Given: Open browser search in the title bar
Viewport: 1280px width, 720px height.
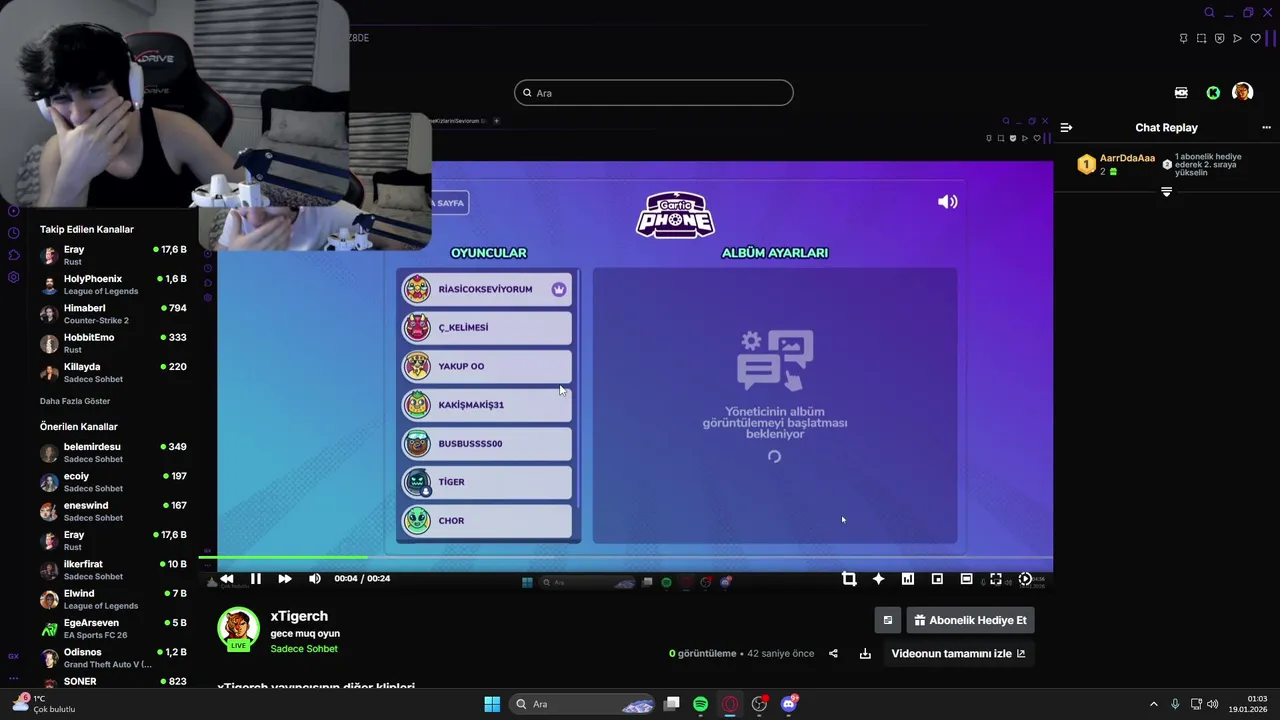Looking at the screenshot, I should pyautogui.click(x=1209, y=13).
